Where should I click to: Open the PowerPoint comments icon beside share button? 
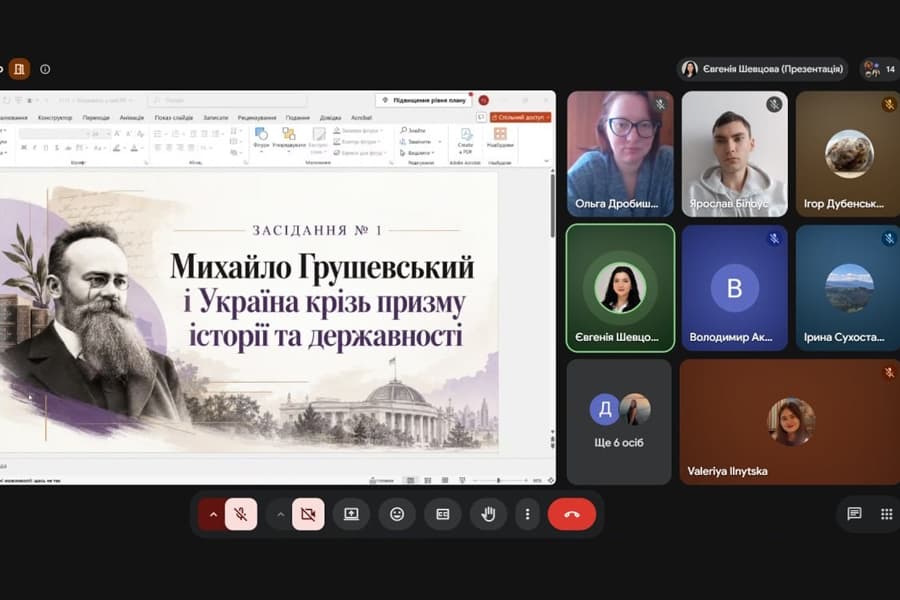pyautogui.click(x=481, y=117)
